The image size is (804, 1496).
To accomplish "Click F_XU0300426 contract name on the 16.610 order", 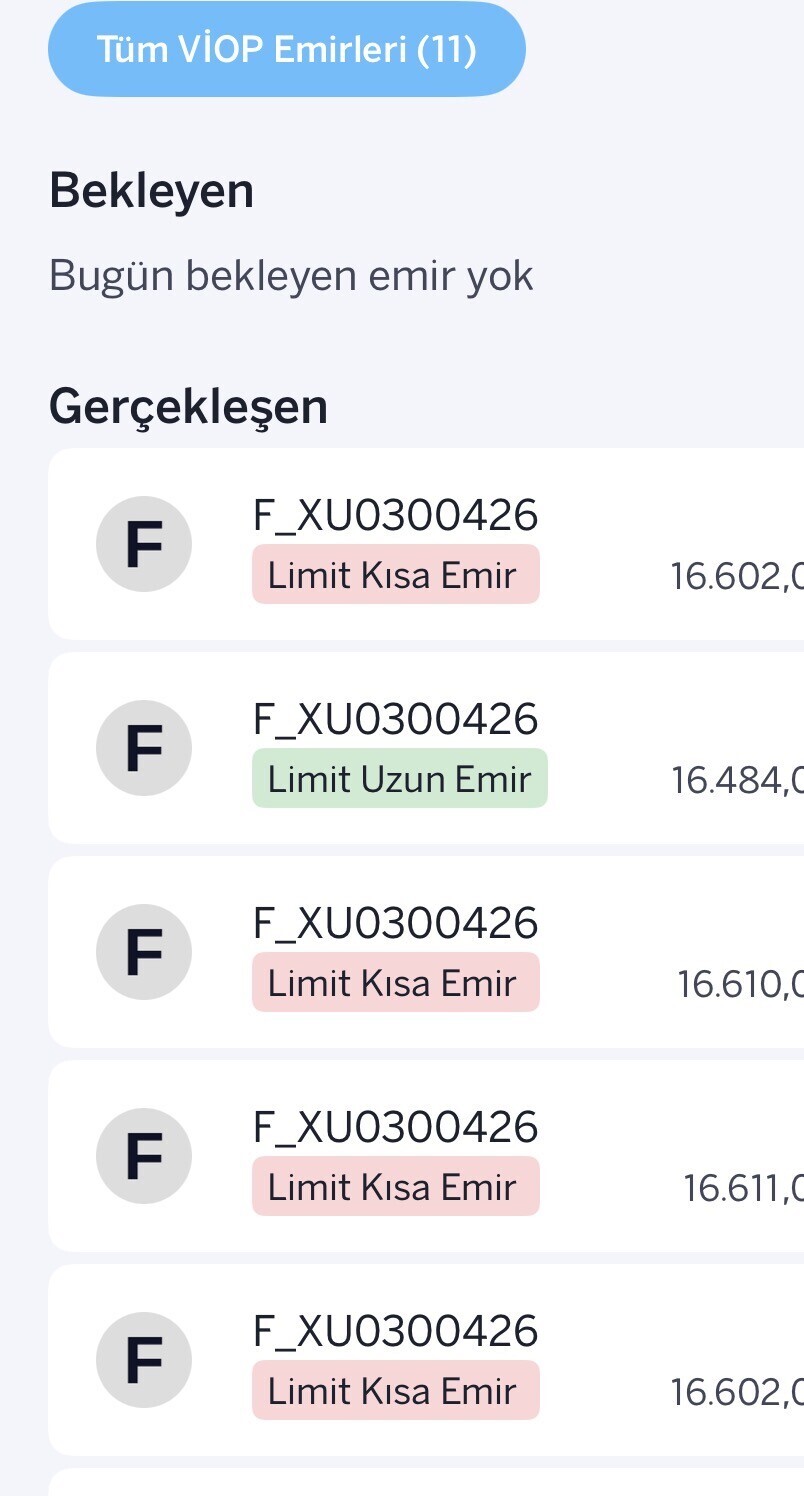I will click(x=395, y=923).
